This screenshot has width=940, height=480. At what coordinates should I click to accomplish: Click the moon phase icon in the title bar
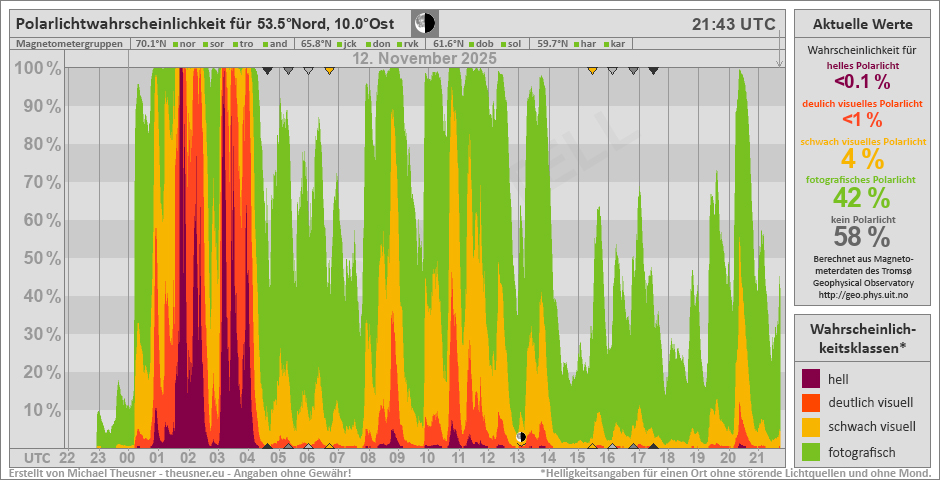424,23
